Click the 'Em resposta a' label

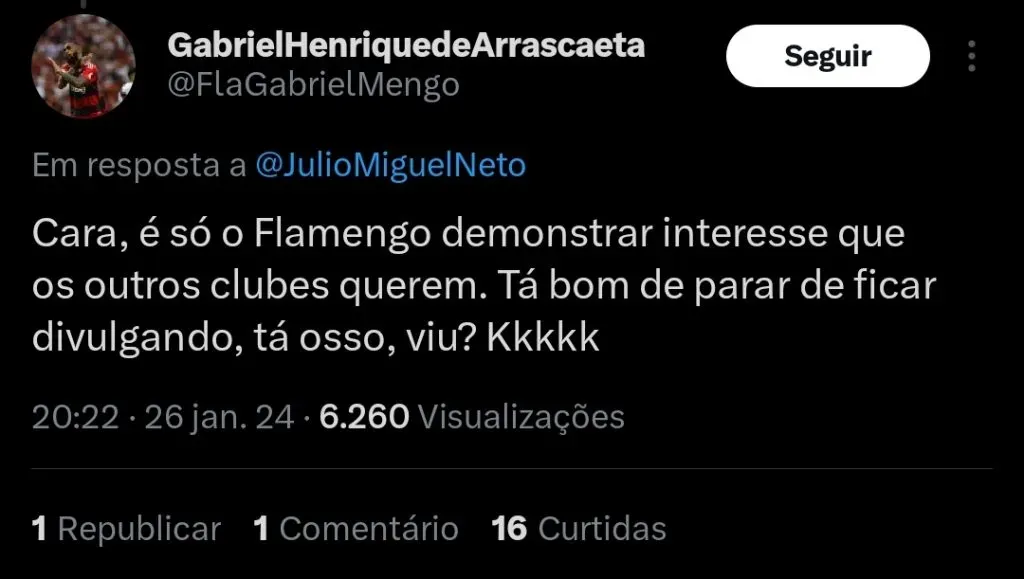pyautogui.click(x=139, y=165)
